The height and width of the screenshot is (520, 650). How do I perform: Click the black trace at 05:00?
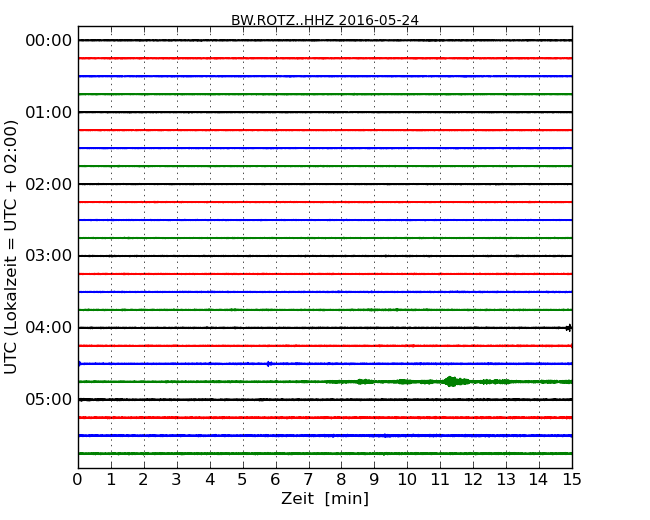pyautogui.click(x=325, y=399)
